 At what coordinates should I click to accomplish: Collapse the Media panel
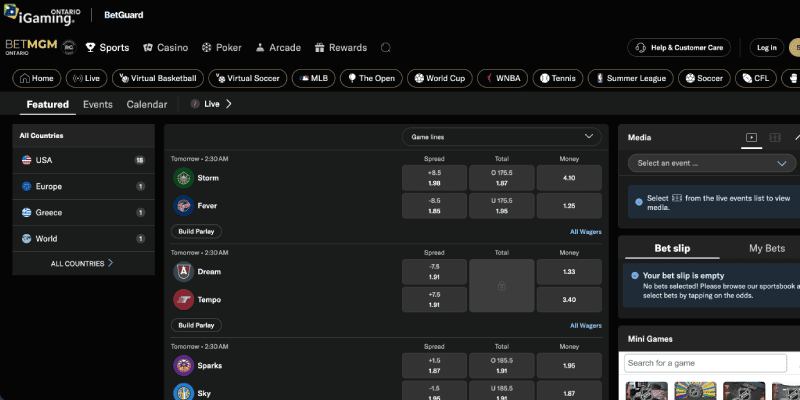coord(797,137)
